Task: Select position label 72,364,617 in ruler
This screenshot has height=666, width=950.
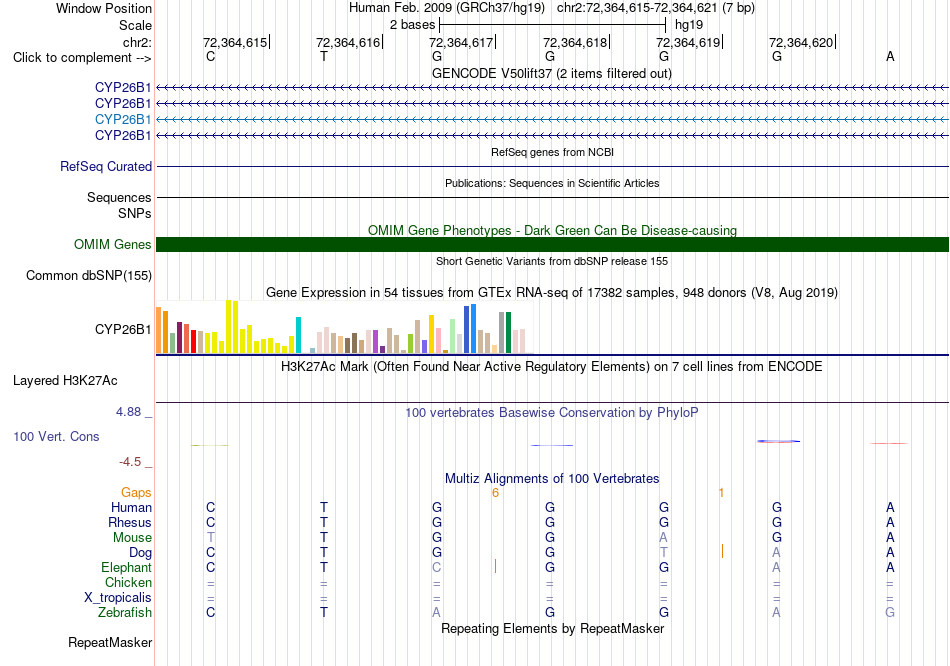Action: click(x=461, y=42)
